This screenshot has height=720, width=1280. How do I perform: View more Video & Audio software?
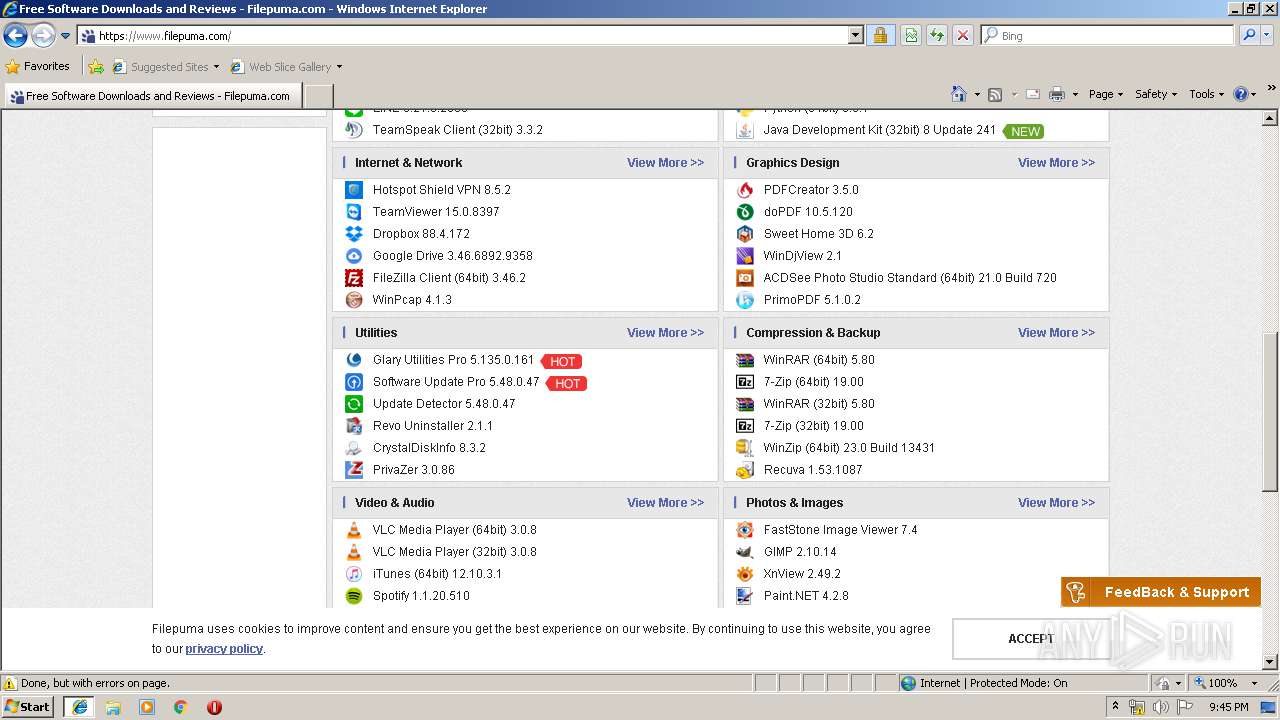point(665,503)
